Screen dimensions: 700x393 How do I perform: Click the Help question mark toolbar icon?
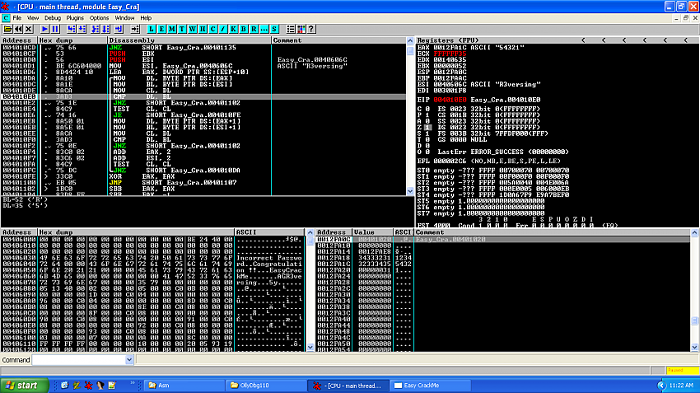pyautogui.click(x=311, y=29)
